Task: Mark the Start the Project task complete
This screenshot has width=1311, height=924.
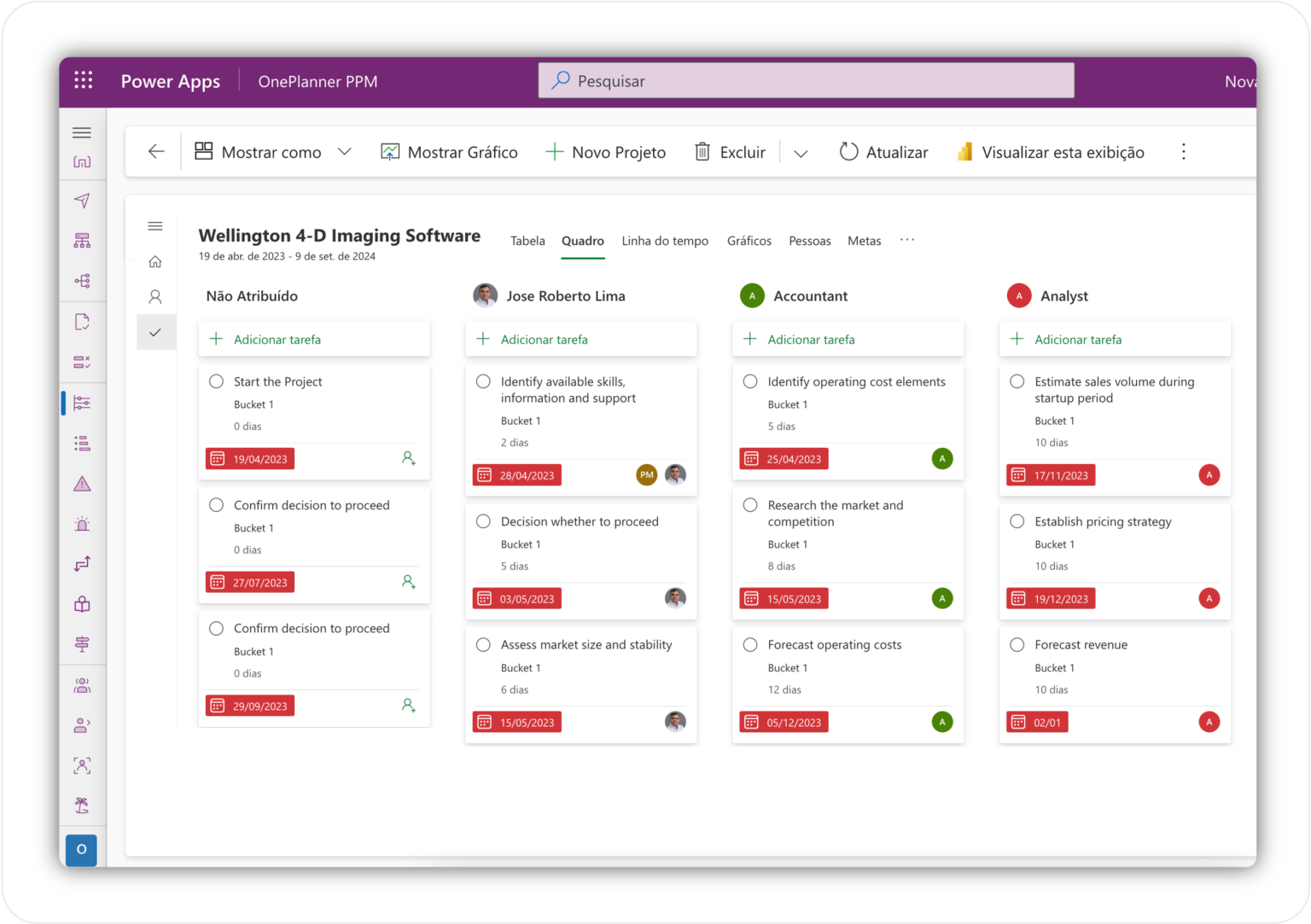Action: pyautogui.click(x=216, y=381)
